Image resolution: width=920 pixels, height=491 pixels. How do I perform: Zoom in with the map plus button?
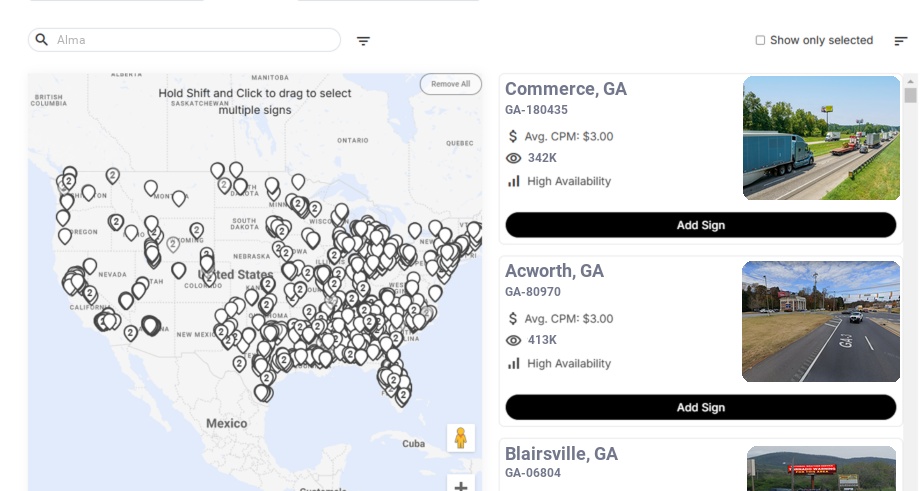[x=461, y=486]
